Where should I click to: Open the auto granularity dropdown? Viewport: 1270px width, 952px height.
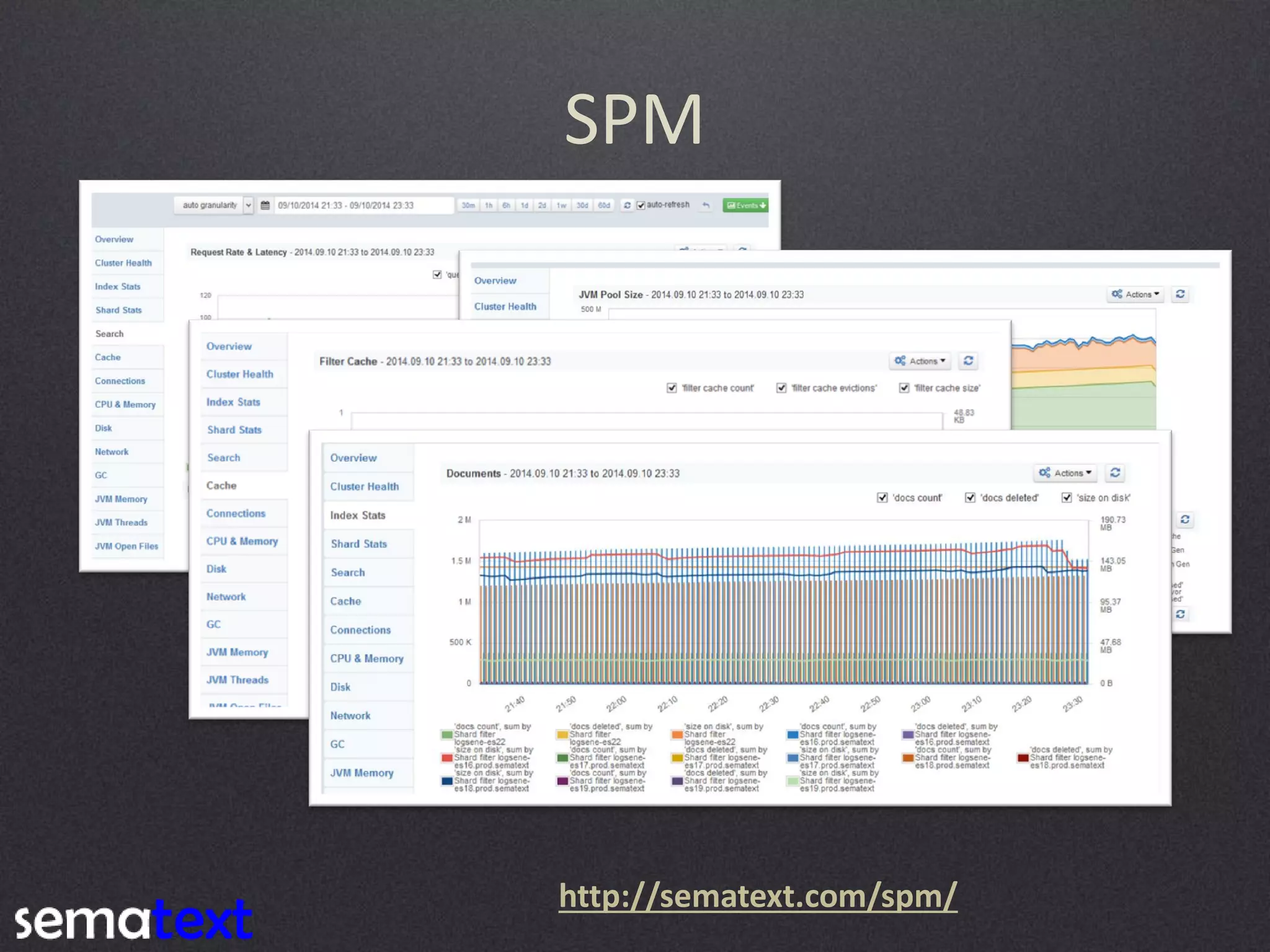[x=214, y=205]
